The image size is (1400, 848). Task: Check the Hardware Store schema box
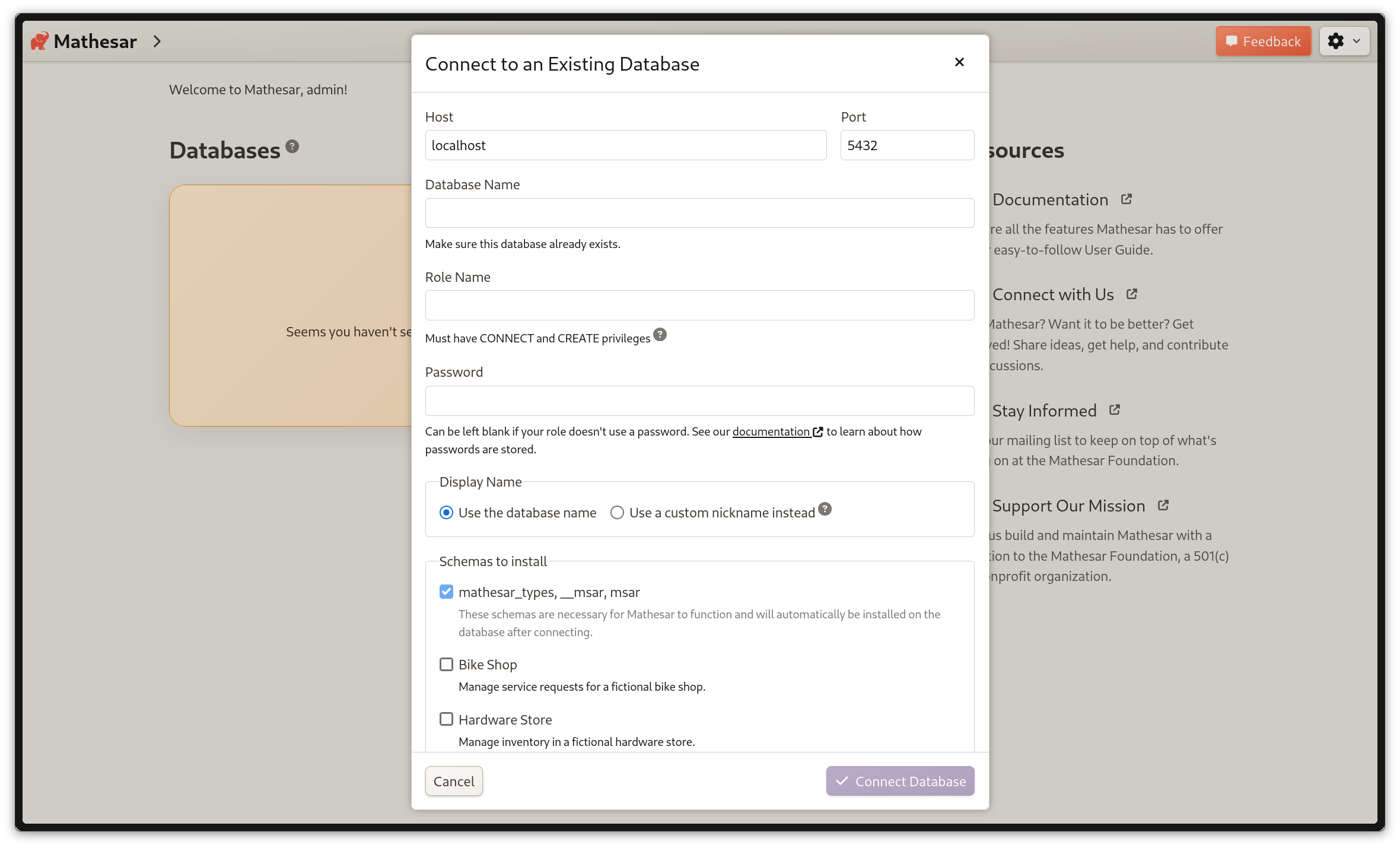(446, 719)
